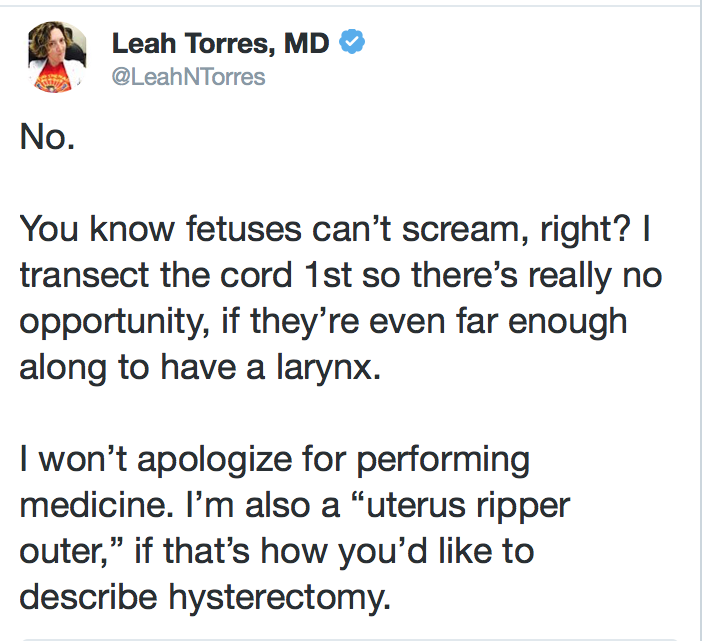Open Leah Torres's profile picture
717x641 pixels.
click(x=57, y=57)
